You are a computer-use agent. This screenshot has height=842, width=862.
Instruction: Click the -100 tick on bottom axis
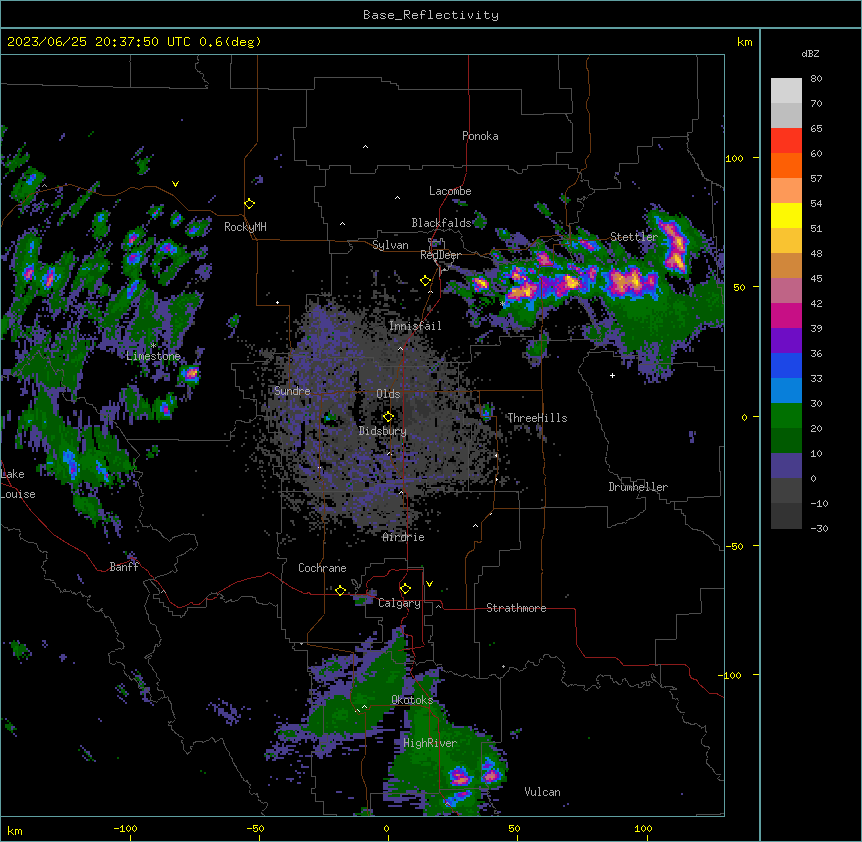coord(125,828)
